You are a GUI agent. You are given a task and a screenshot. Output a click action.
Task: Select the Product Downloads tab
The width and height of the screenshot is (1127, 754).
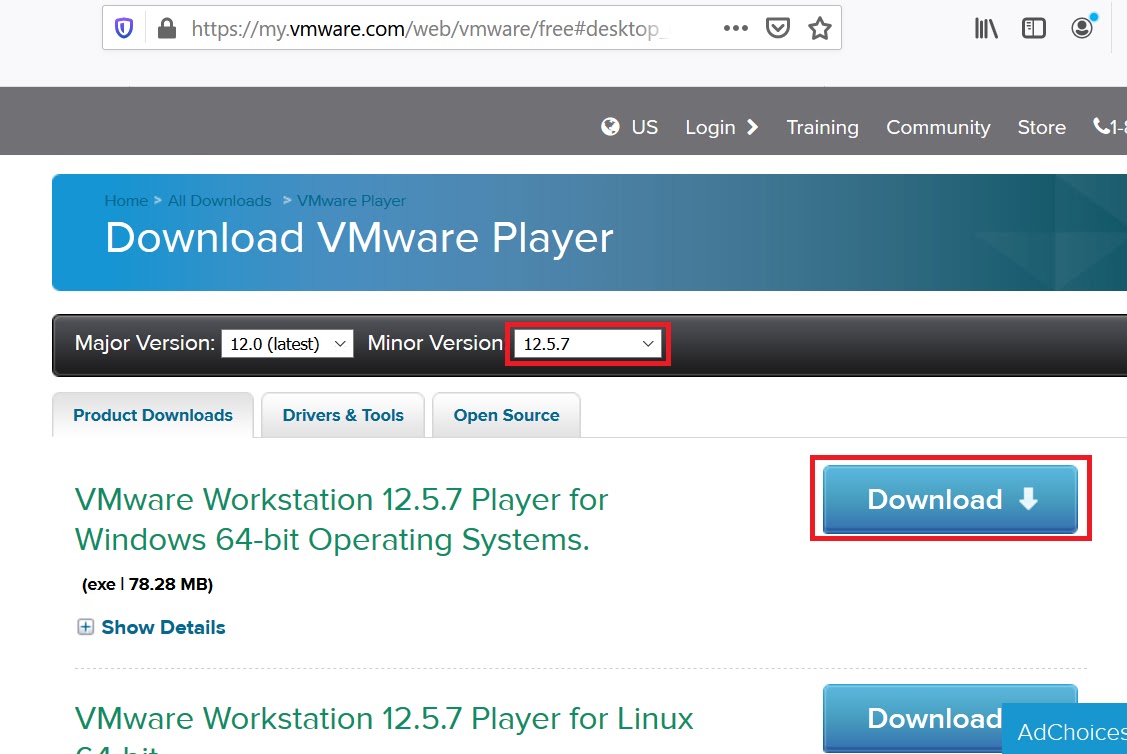pos(153,415)
